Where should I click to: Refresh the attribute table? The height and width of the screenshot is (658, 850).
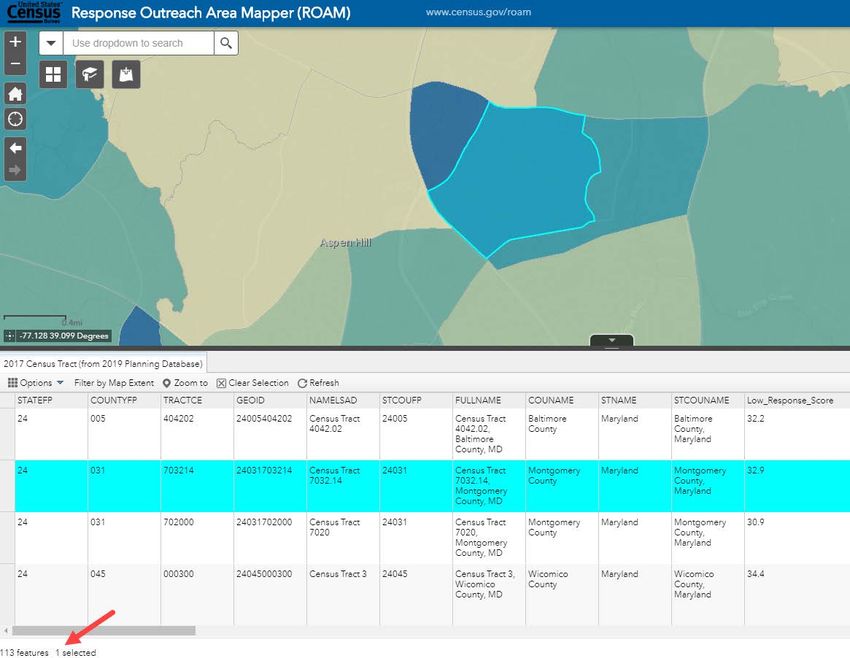pyautogui.click(x=318, y=383)
